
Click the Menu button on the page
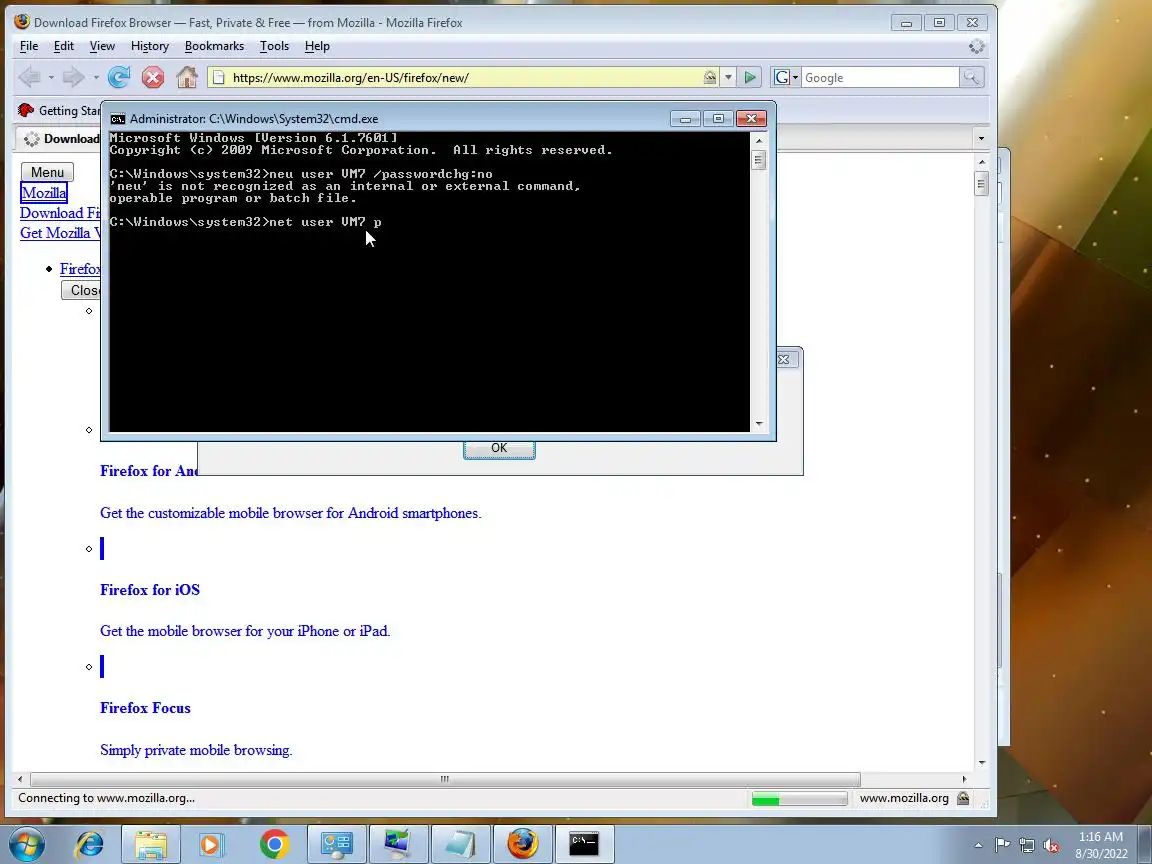pyautogui.click(x=47, y=173)
